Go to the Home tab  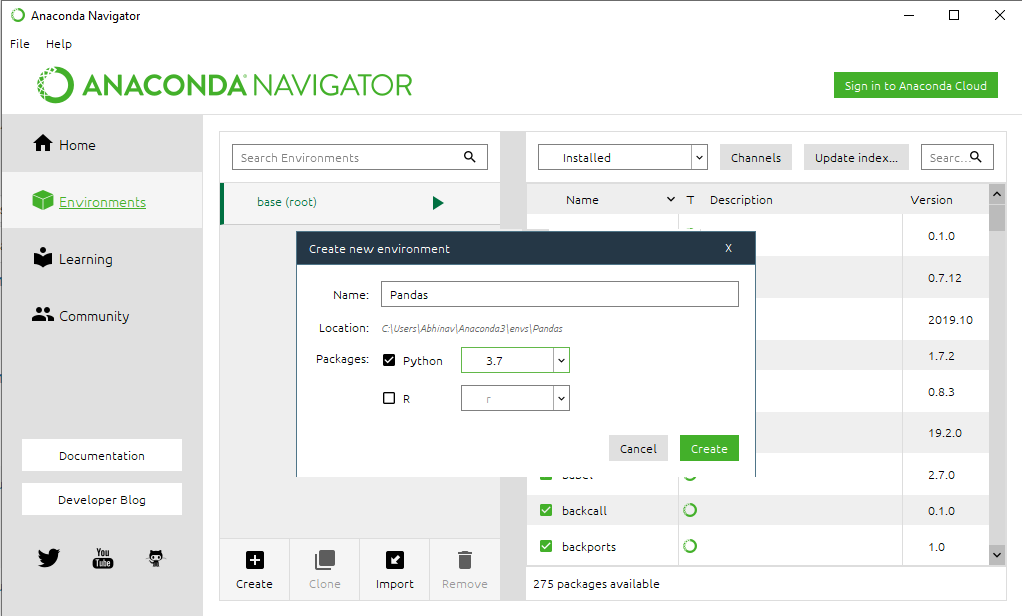point(102,143)
